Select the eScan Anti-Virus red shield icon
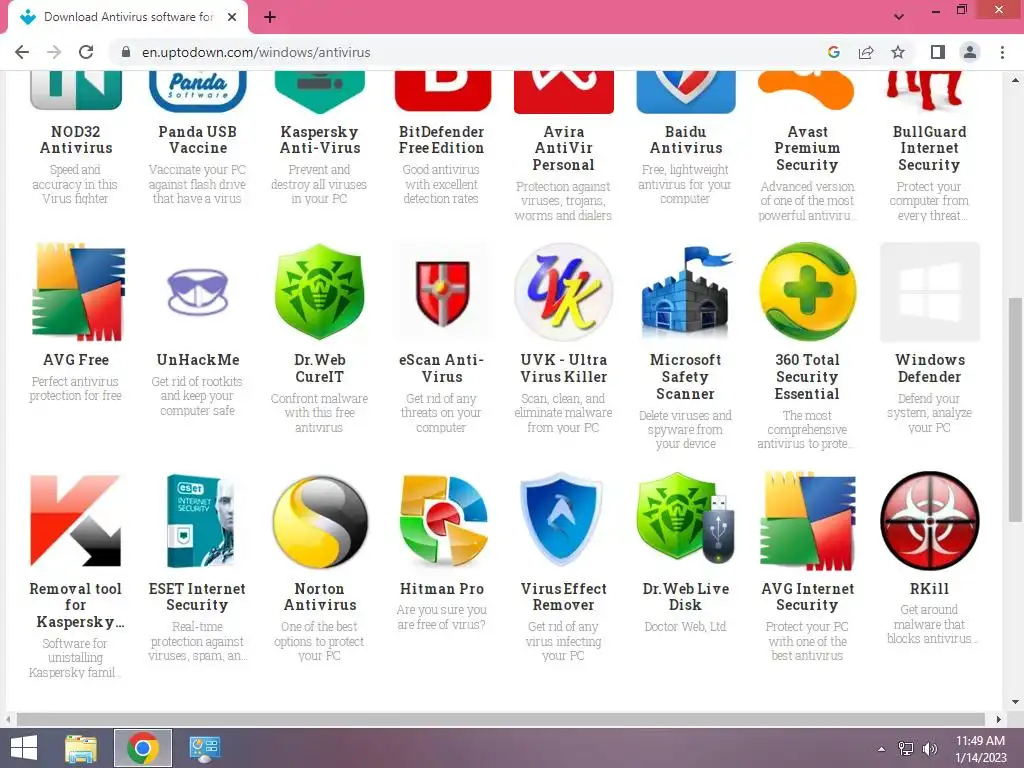The image size is (1024, 768). (442, 293)
